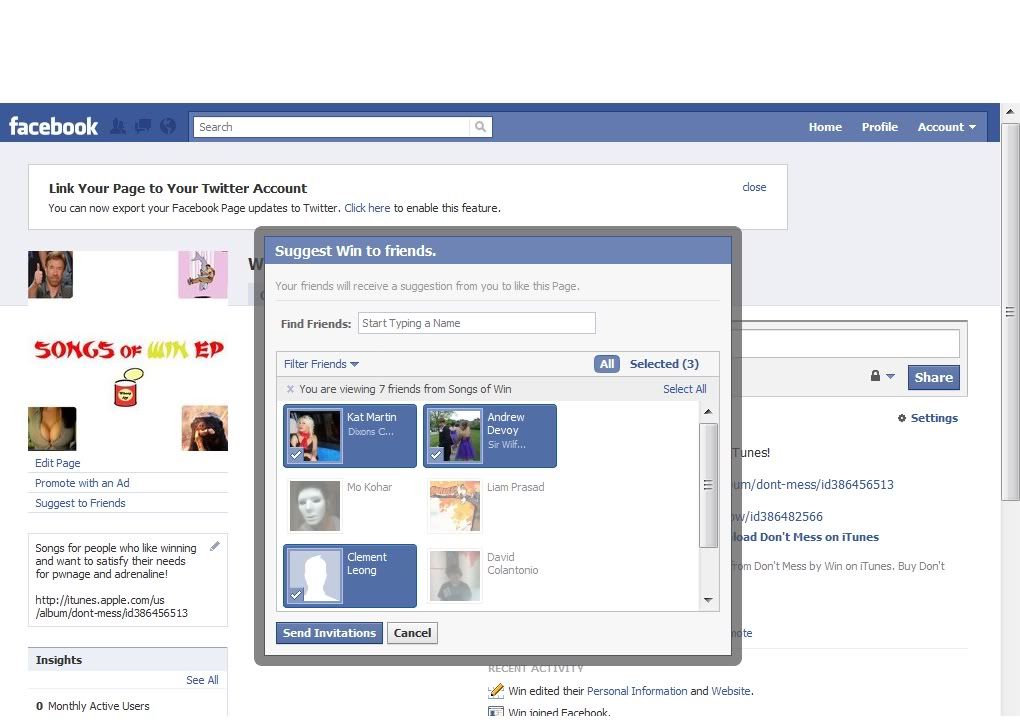Open the notifications globe icon

[168, 127]
